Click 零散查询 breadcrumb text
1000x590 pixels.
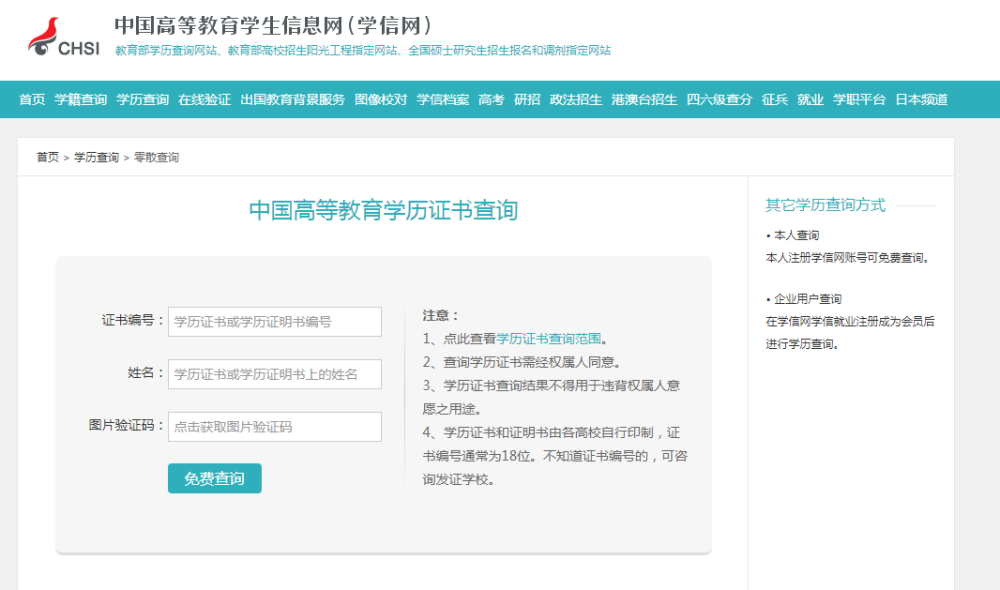[156, 158]
